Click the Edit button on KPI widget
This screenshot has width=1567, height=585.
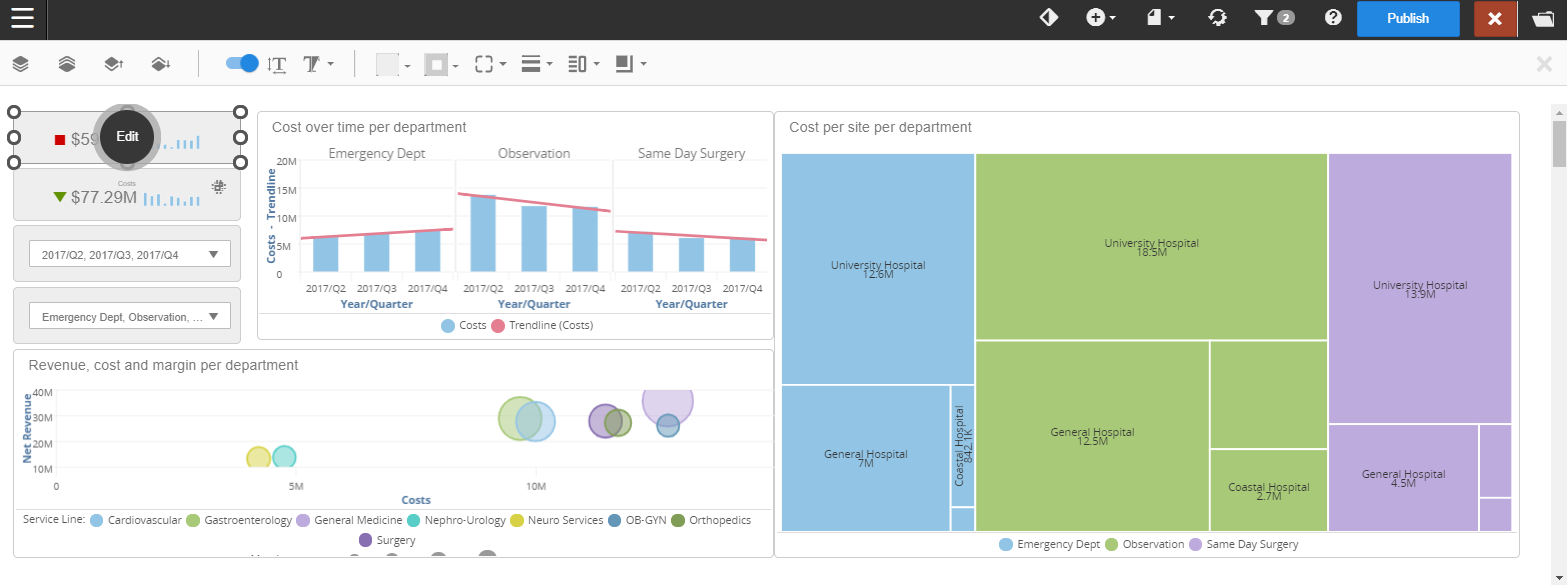point(127,137)
